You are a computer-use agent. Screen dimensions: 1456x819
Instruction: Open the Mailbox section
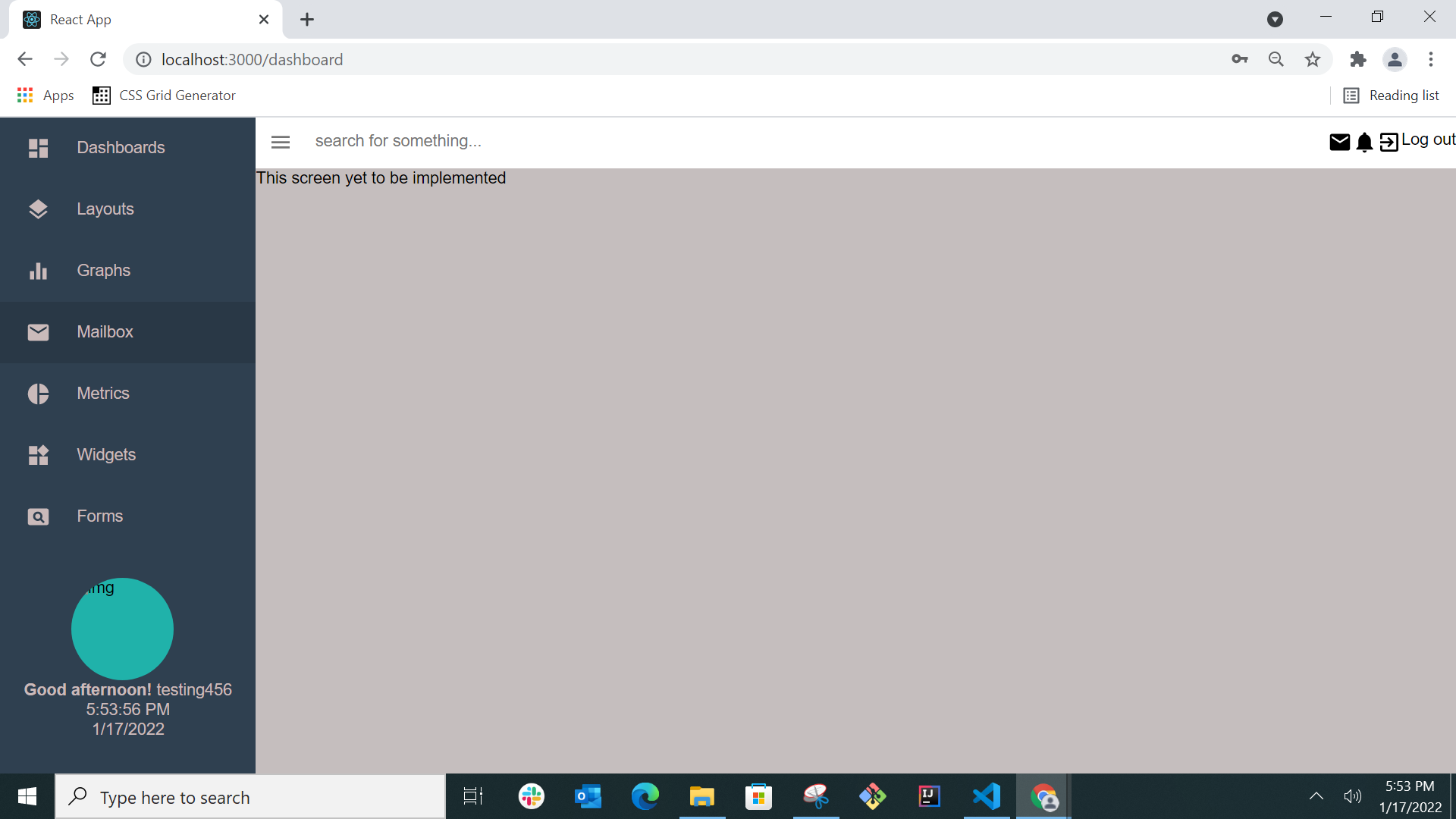104,331
